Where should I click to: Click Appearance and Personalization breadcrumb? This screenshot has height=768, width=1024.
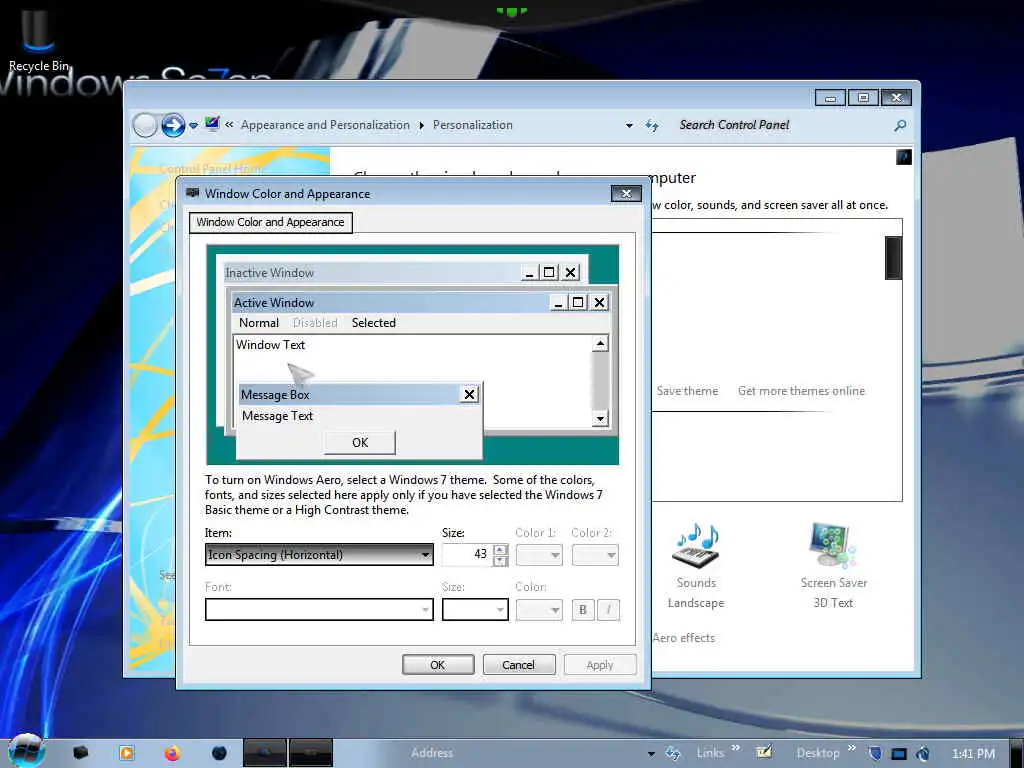pos(325,125)
